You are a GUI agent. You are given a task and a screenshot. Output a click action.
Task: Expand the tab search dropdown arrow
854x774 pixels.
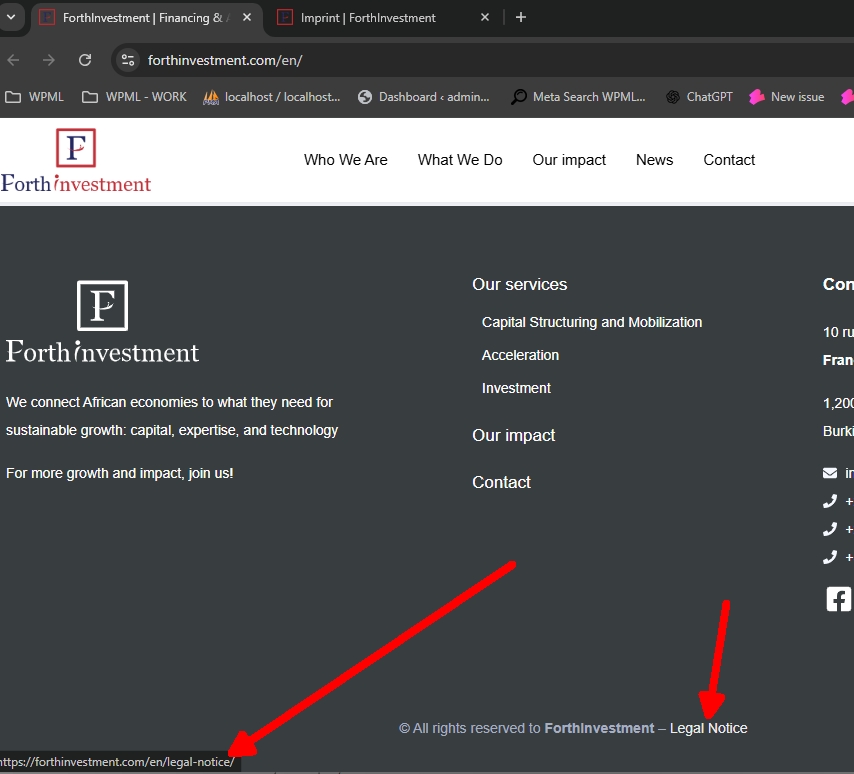point(12,17)
